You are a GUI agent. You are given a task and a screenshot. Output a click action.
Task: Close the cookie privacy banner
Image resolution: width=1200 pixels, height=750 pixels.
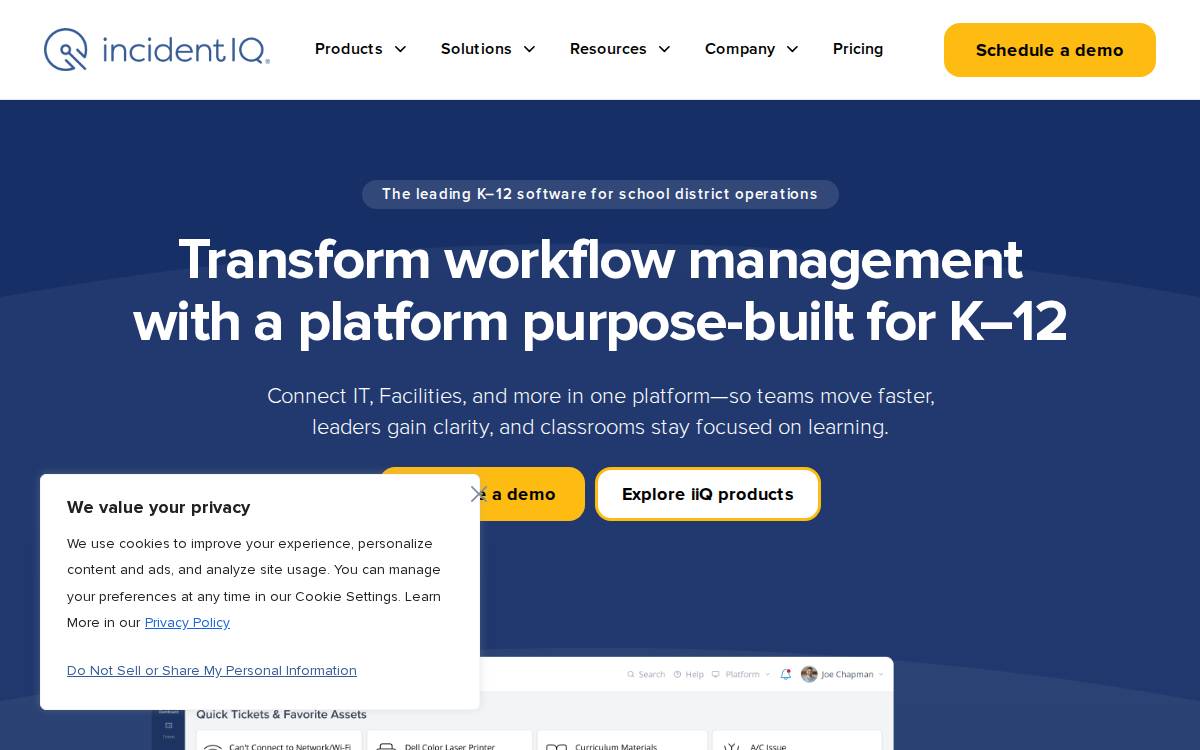478,494
